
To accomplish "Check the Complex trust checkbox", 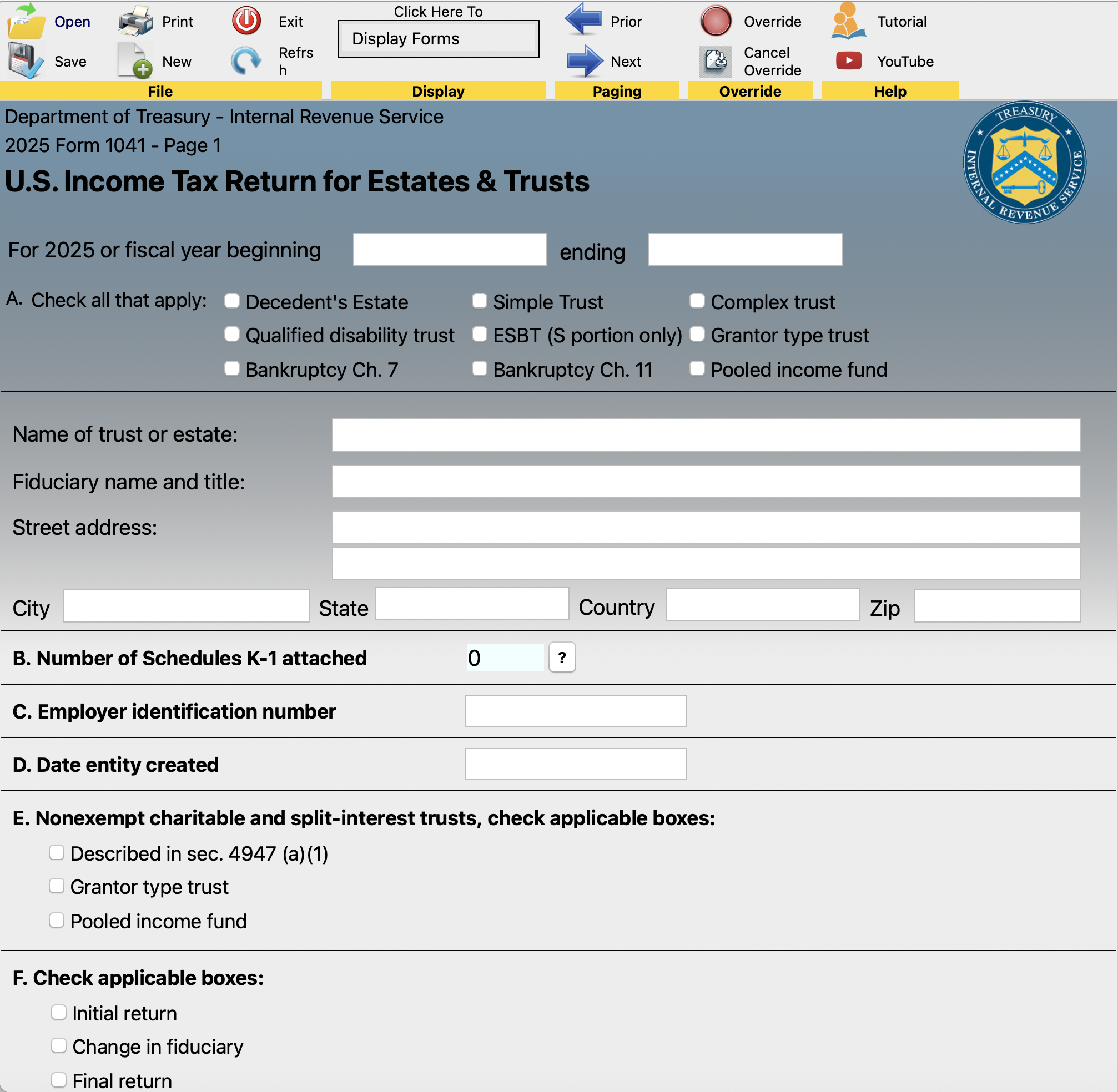I will coord(697,301).
